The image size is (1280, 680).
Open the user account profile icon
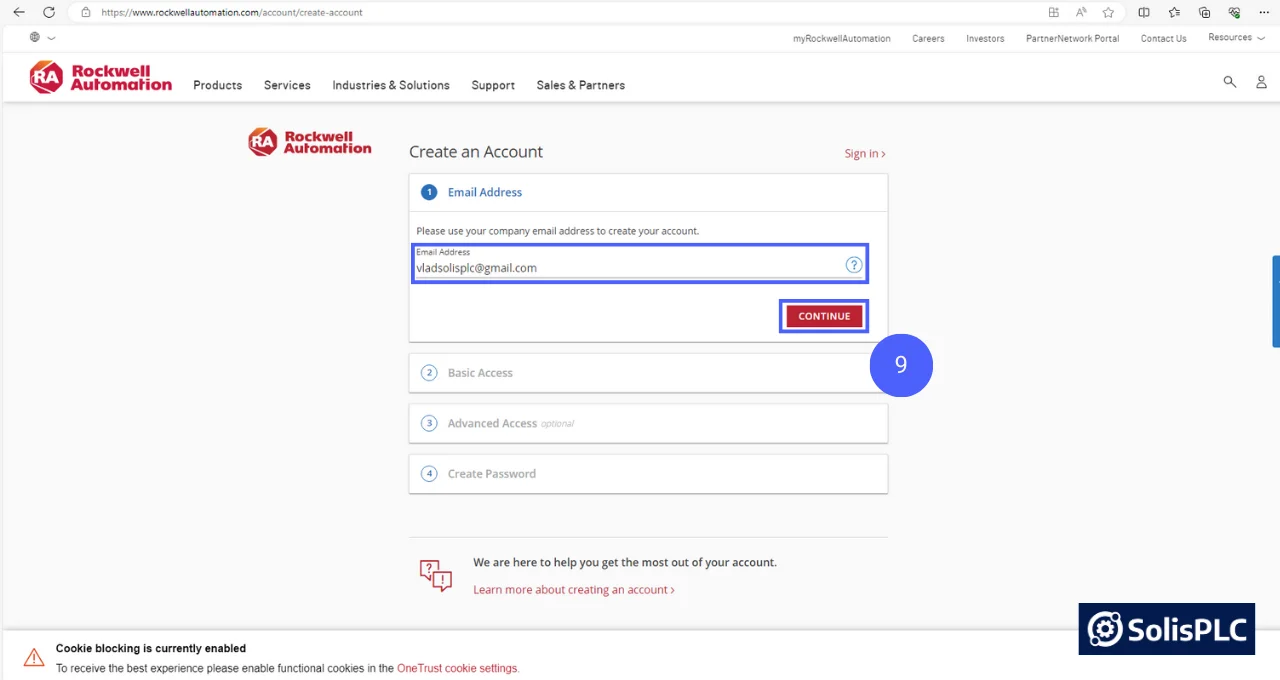pos(1261,82)
